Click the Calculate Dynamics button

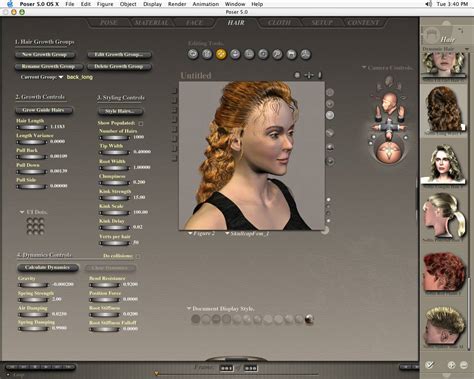click(x=47, y=267)
